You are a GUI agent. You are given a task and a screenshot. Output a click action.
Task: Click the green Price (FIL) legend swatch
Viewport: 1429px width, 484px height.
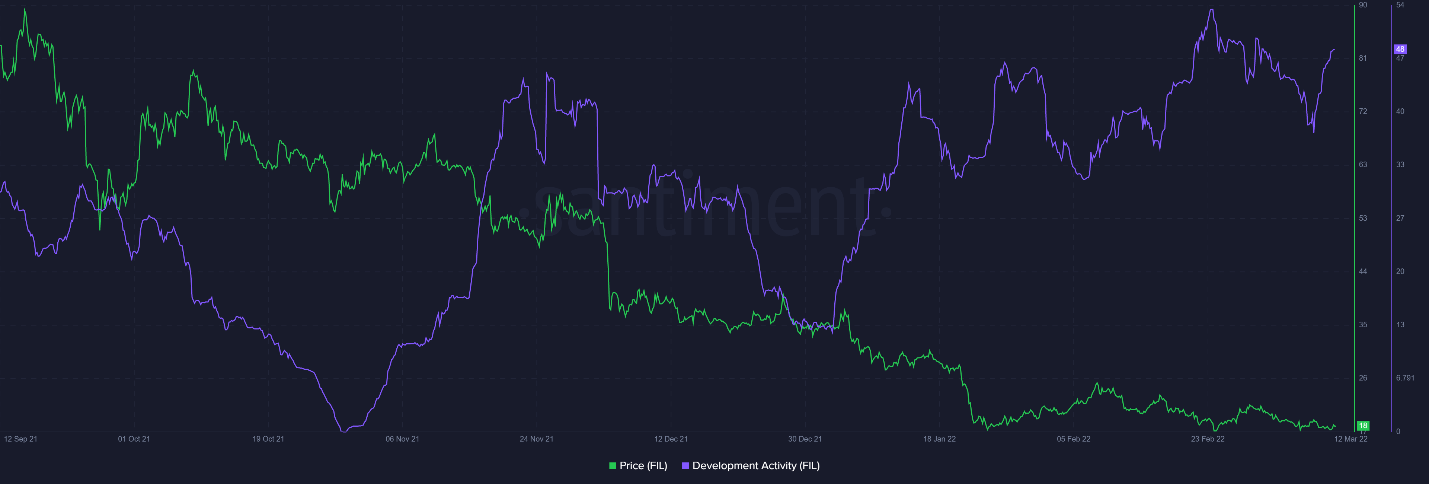[612, 466]
